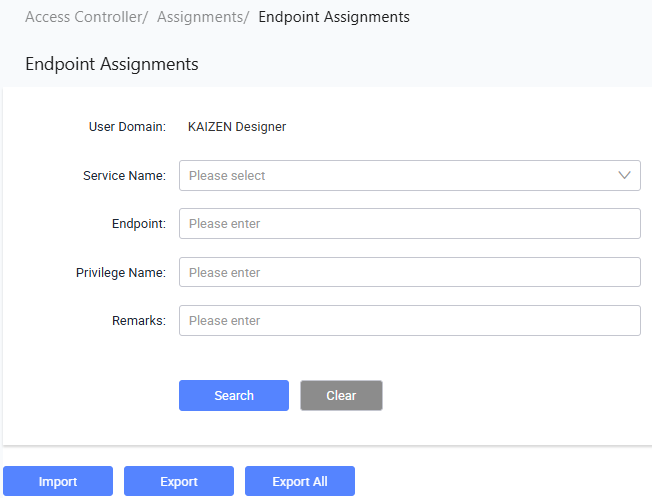Image resolution: width=652 pixels, height=498 pixels.
Task: Click Endpoint Assignments breadcrumb item
Action: click(334, 17)
